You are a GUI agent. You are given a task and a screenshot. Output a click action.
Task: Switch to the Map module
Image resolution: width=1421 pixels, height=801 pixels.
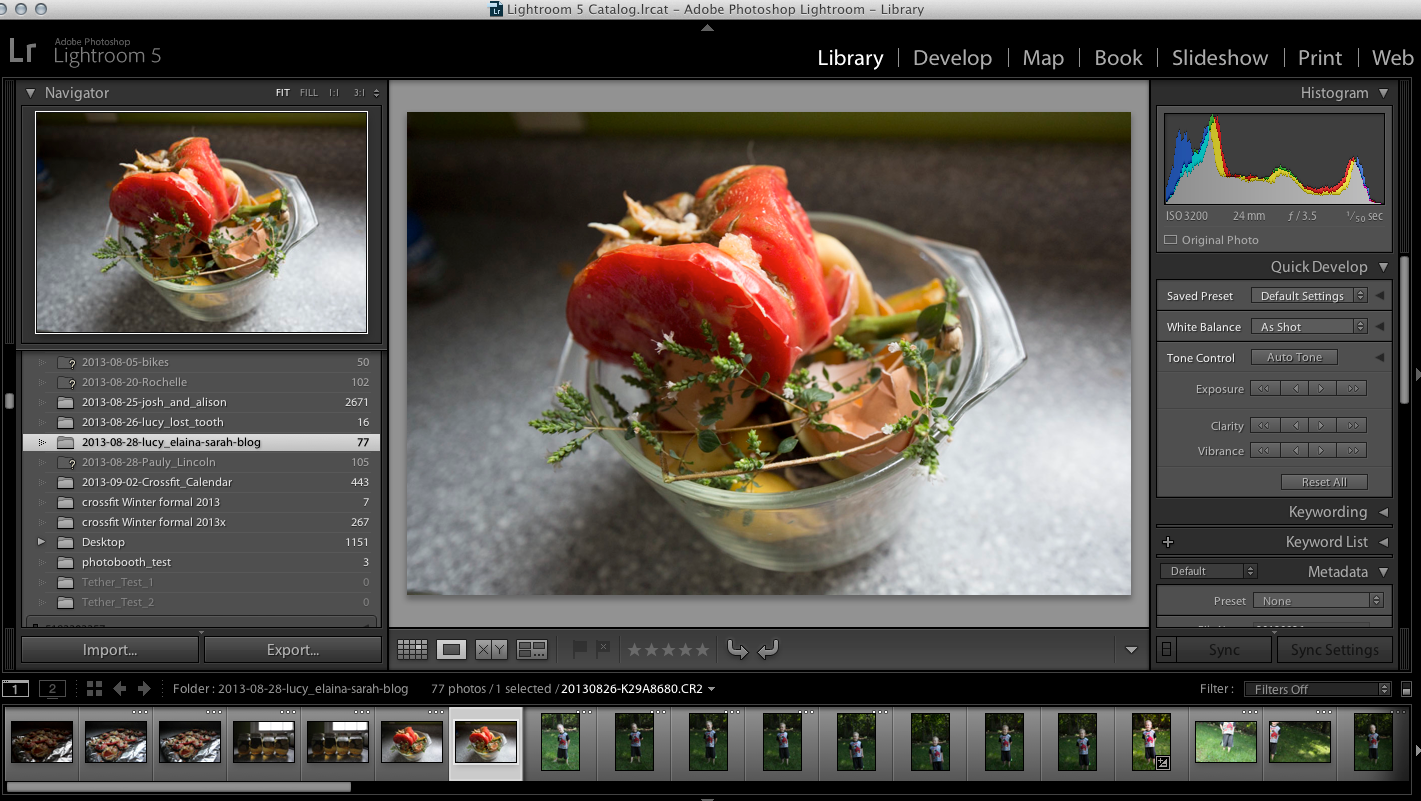click(1043, 58)
